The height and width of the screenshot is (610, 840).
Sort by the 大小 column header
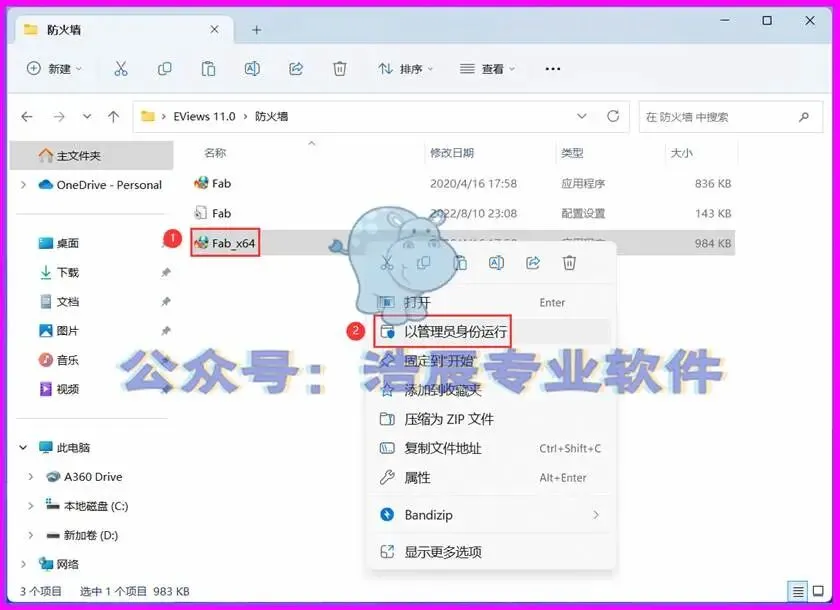click(681, 153)
